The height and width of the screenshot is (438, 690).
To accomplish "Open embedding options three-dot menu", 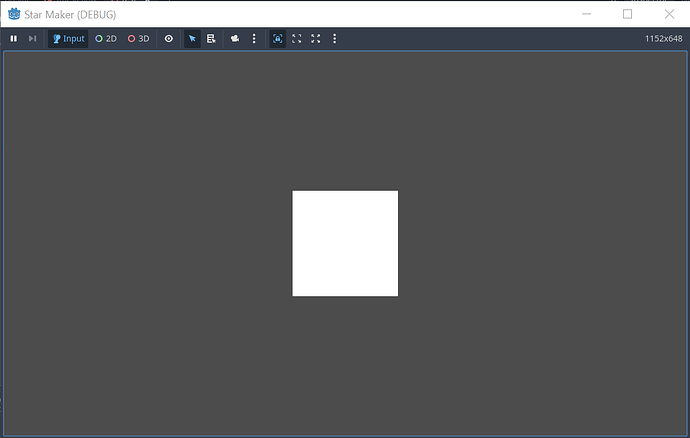I will tap(334, 39).
